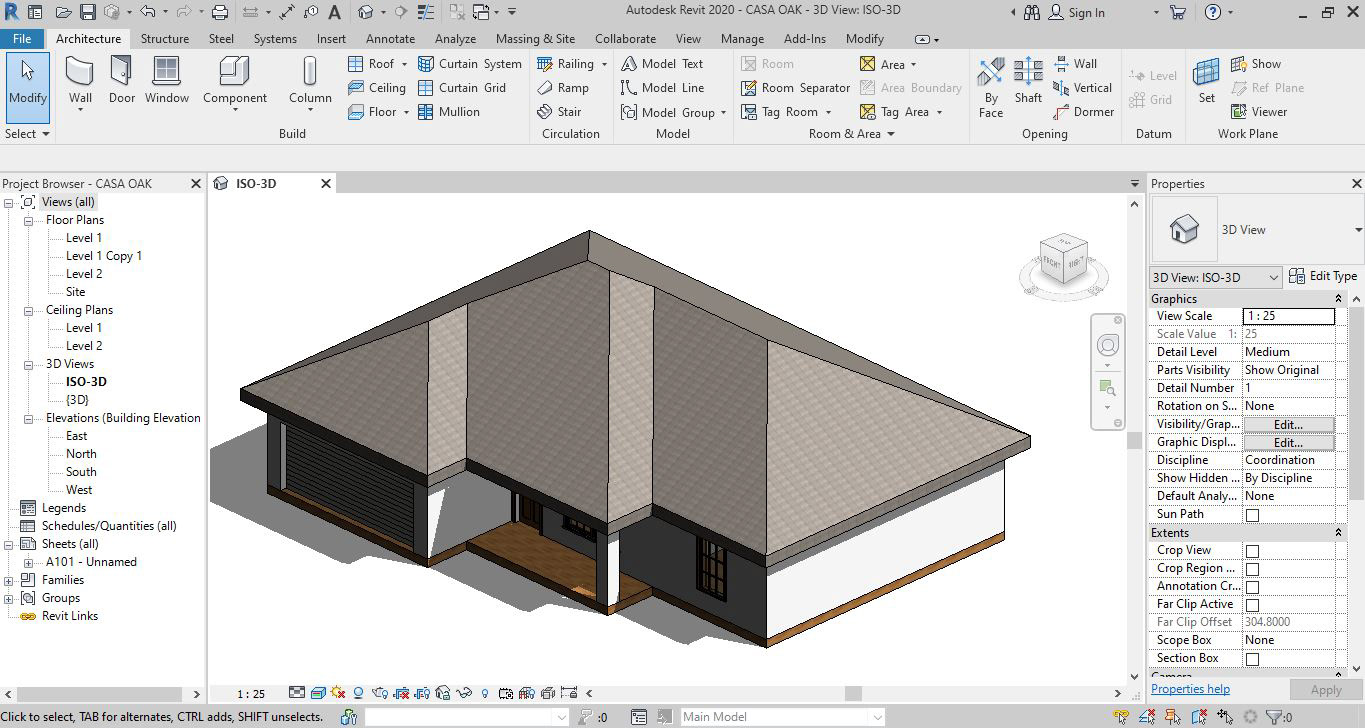Switch to the Massing & Site tab

535,39
